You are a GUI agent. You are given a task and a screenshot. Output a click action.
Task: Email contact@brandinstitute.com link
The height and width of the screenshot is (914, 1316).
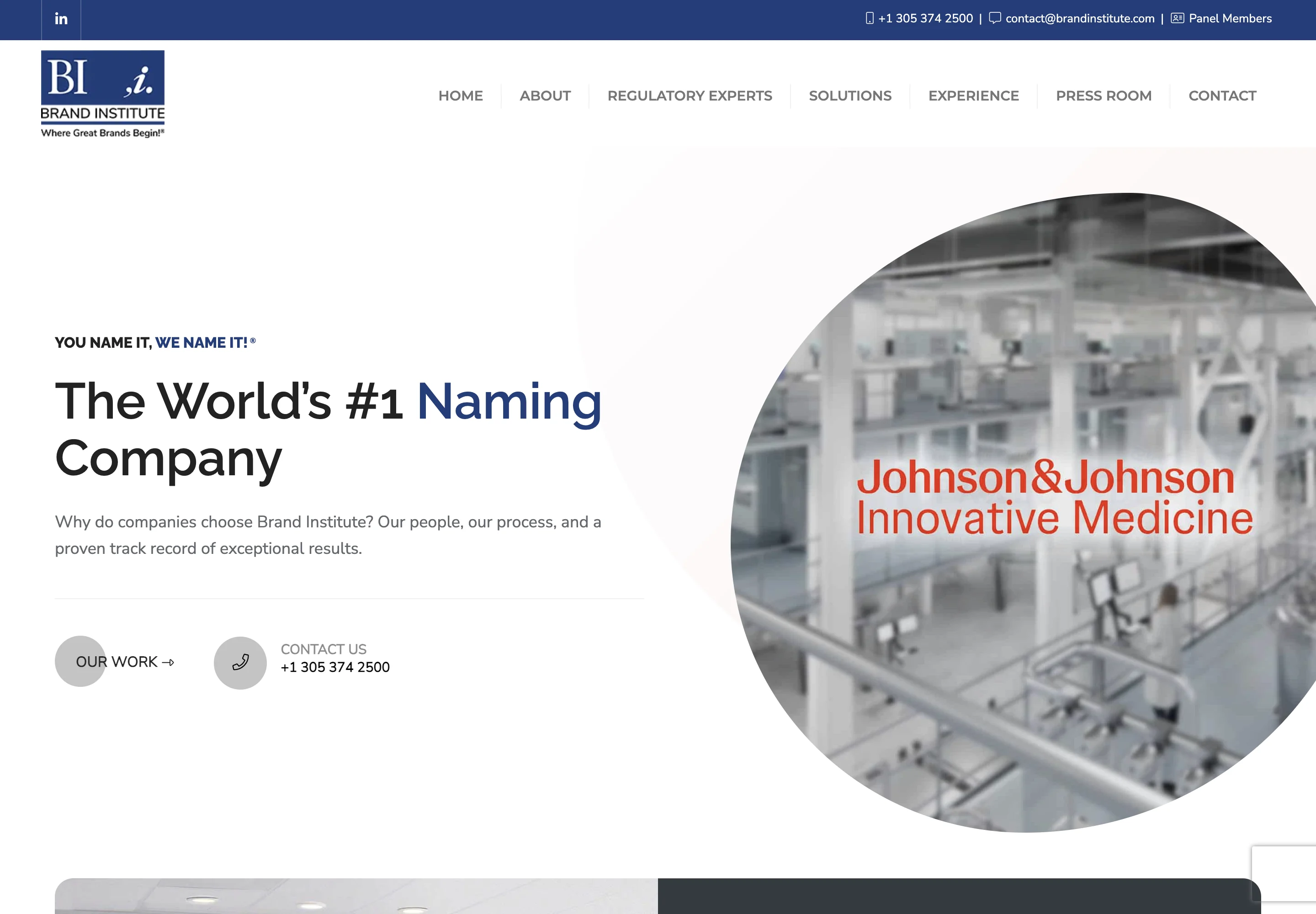pyautogui.click(x=1079, y=18)
